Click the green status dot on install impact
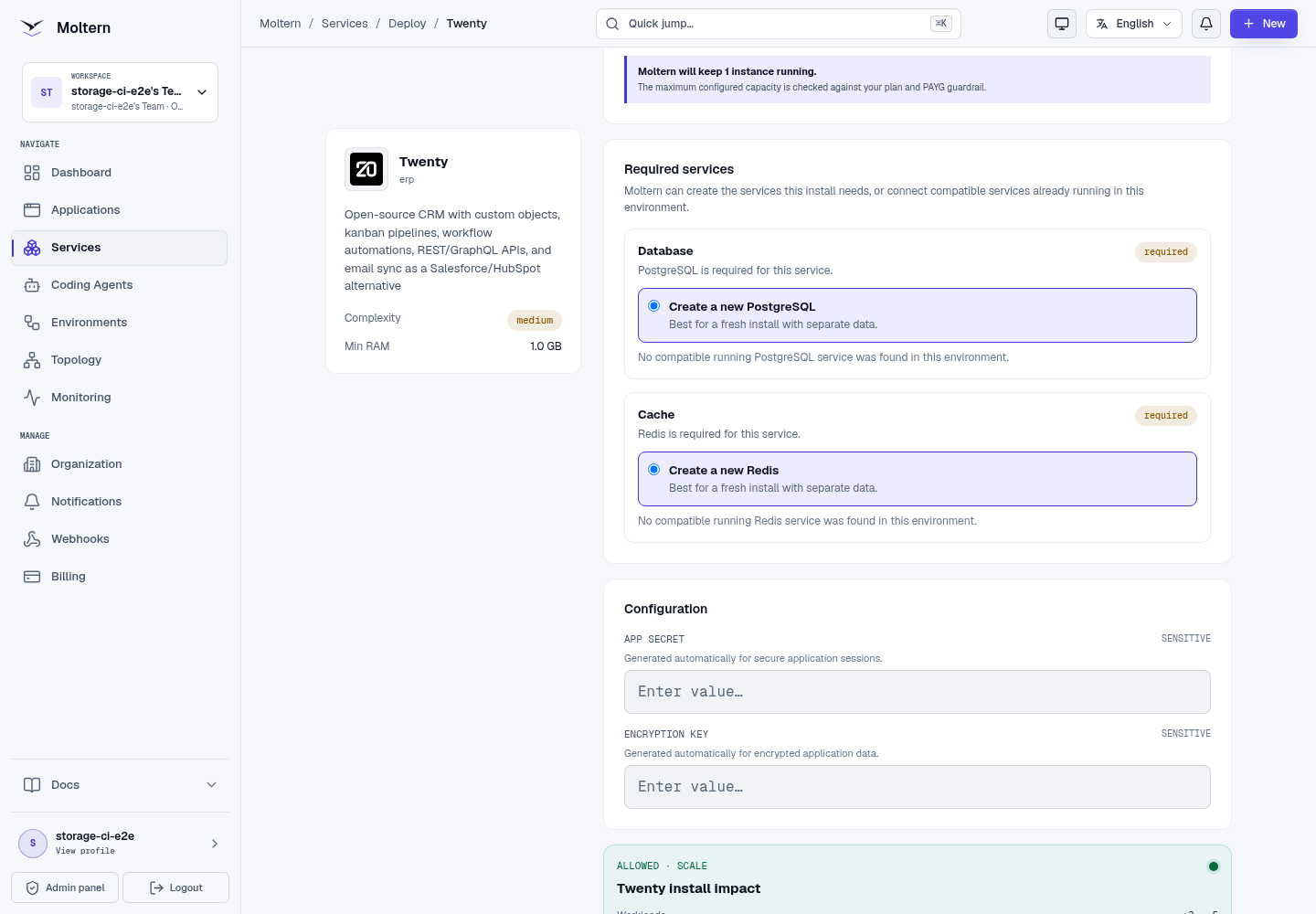Image resolution: width=1316 pixels, height=914 pixels. click(x=1214, y=866)
